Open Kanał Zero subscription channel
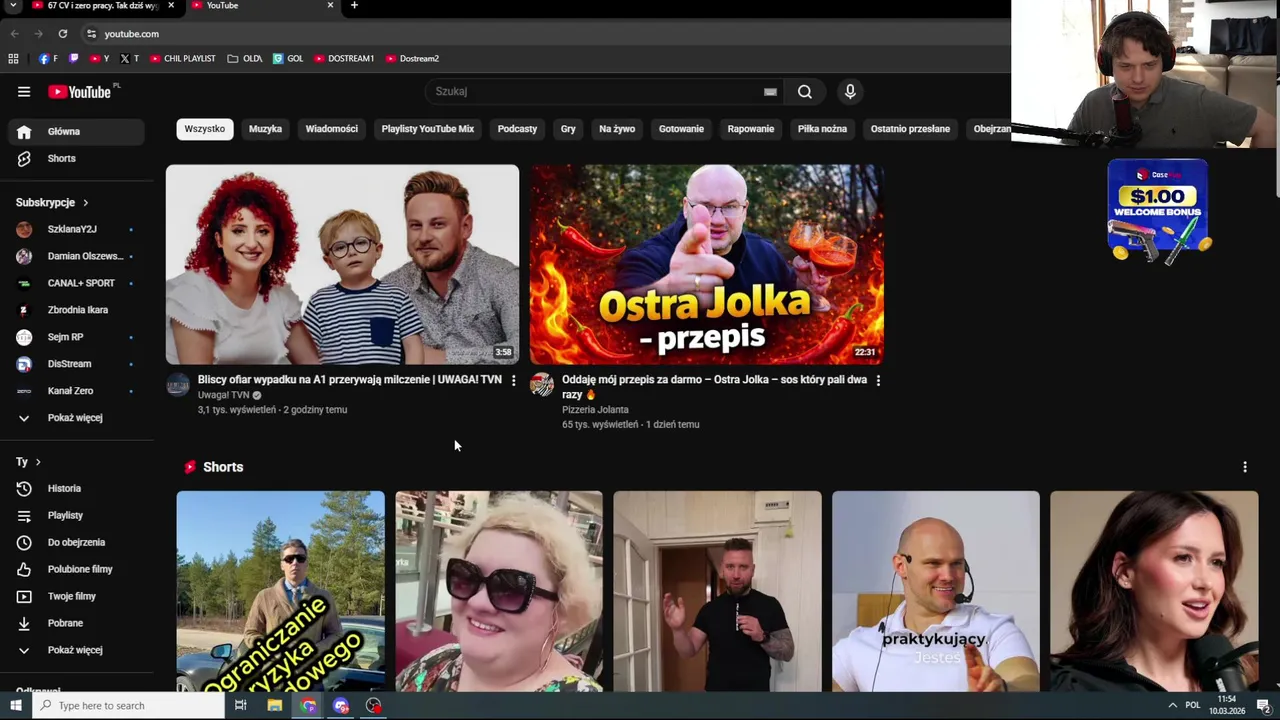 coord(76,392)
